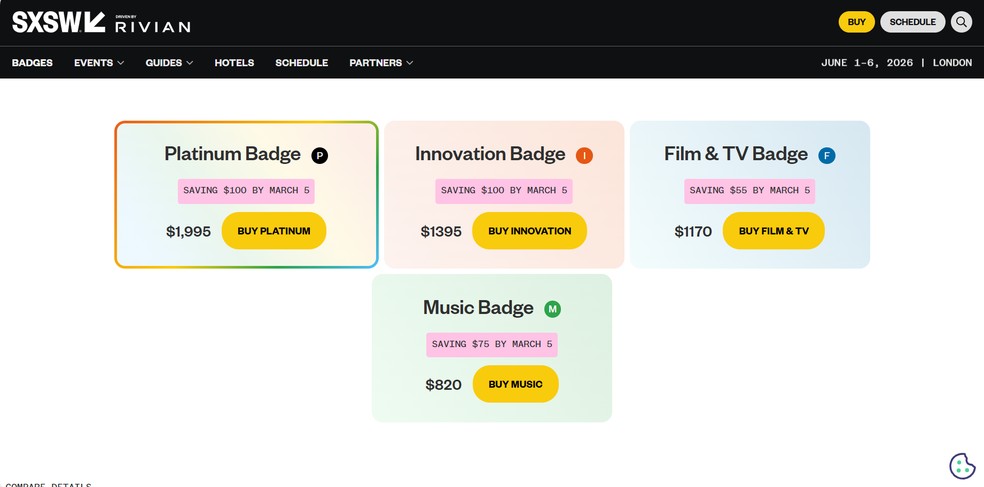Click the black P Platinum badge icon
The width and height of the screenshot is (984, 487).
click(x=320, y=155)
